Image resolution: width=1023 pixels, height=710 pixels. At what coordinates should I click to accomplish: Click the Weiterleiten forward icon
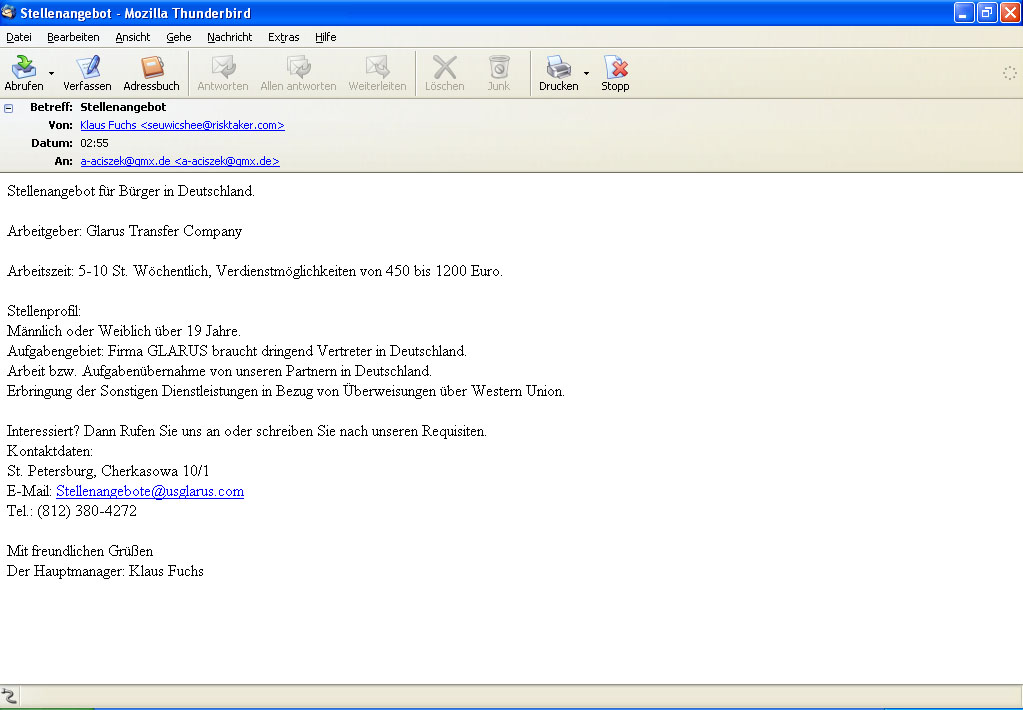377,67
